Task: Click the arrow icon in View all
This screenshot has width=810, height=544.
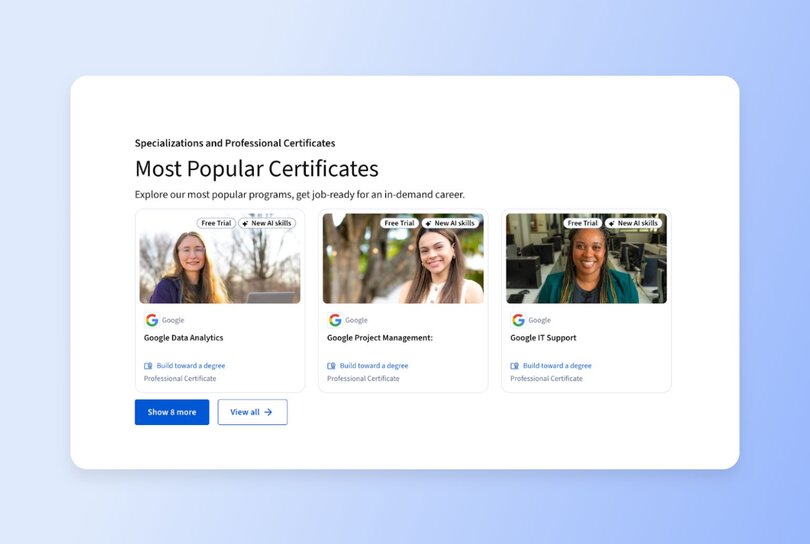Action: 268,412
